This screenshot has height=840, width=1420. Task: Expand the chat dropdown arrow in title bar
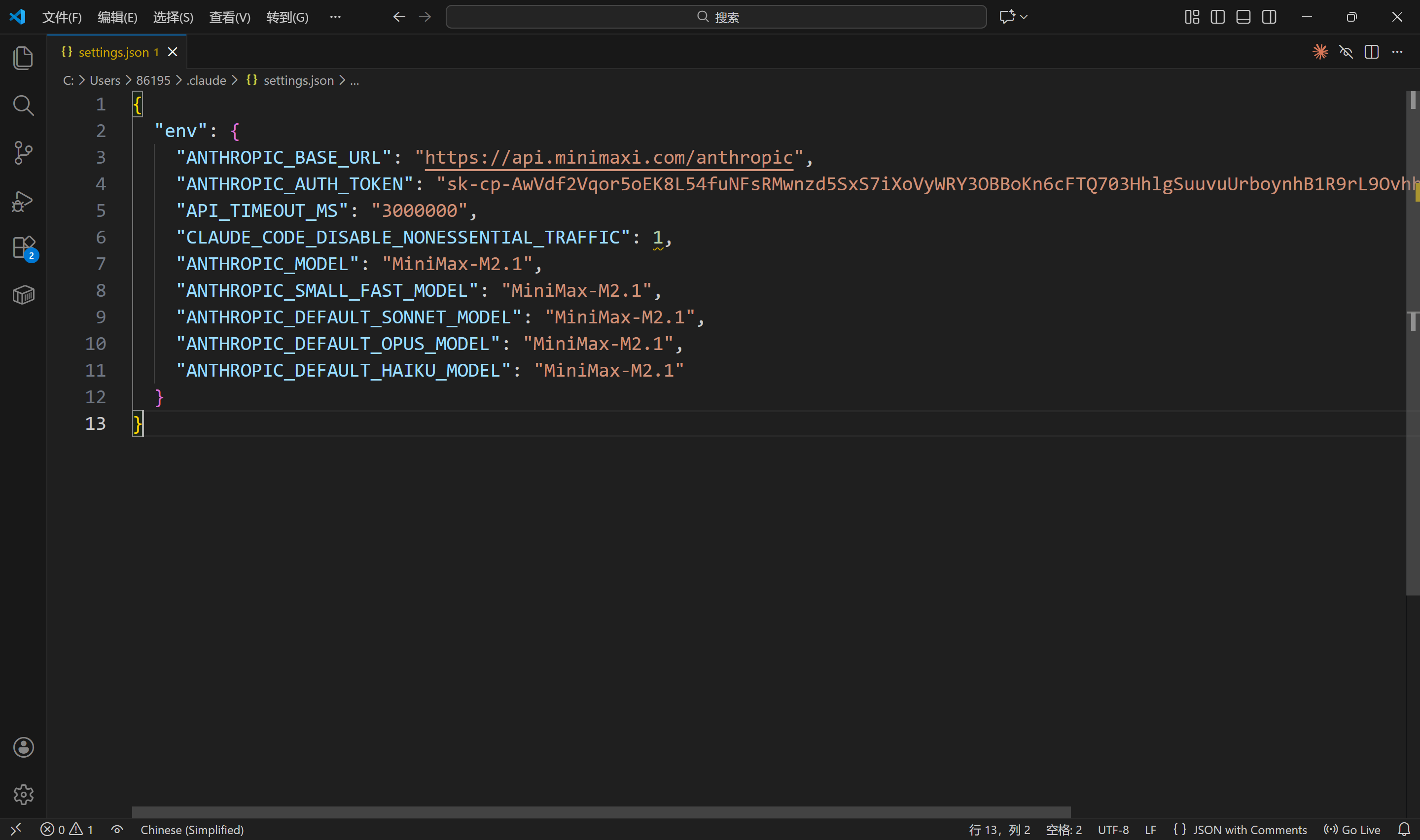click(1024, 17)
